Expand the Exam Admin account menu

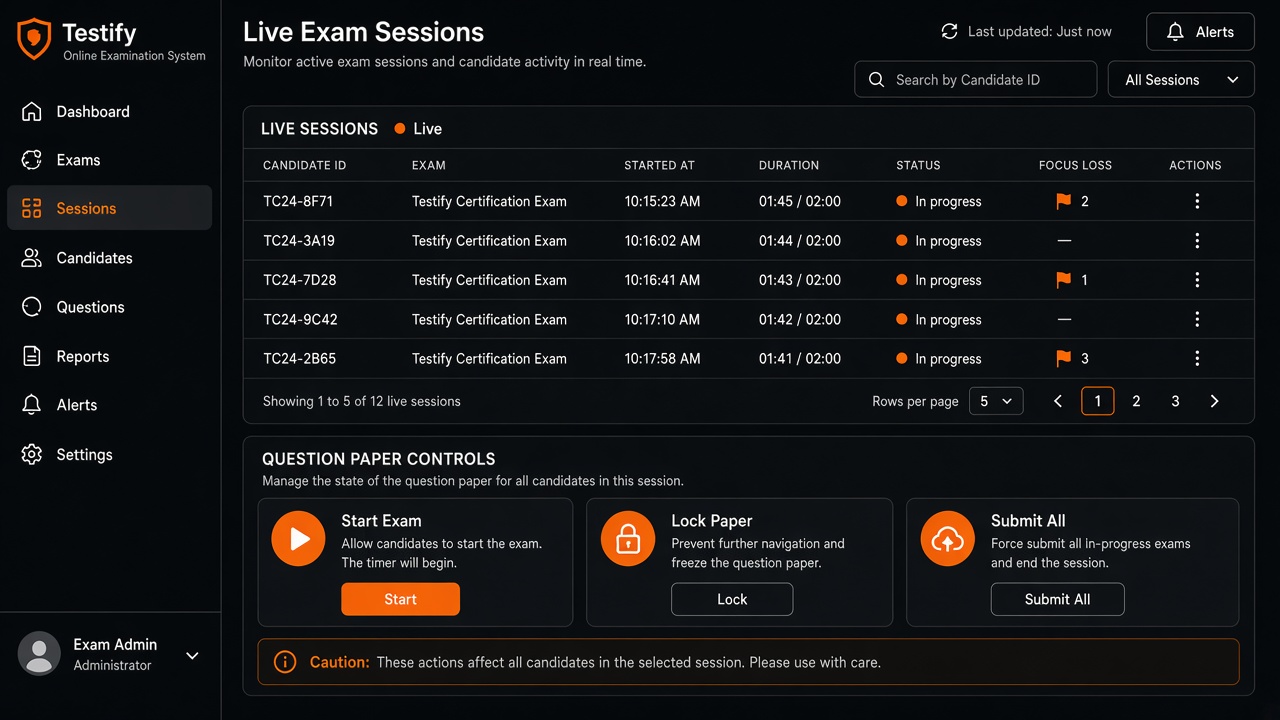pos(193,656)
